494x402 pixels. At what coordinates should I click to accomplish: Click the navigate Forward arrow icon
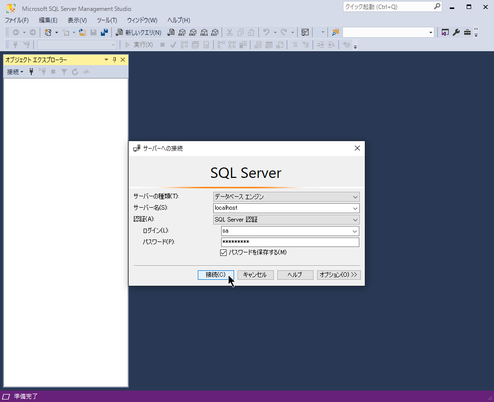coord(33,32)
